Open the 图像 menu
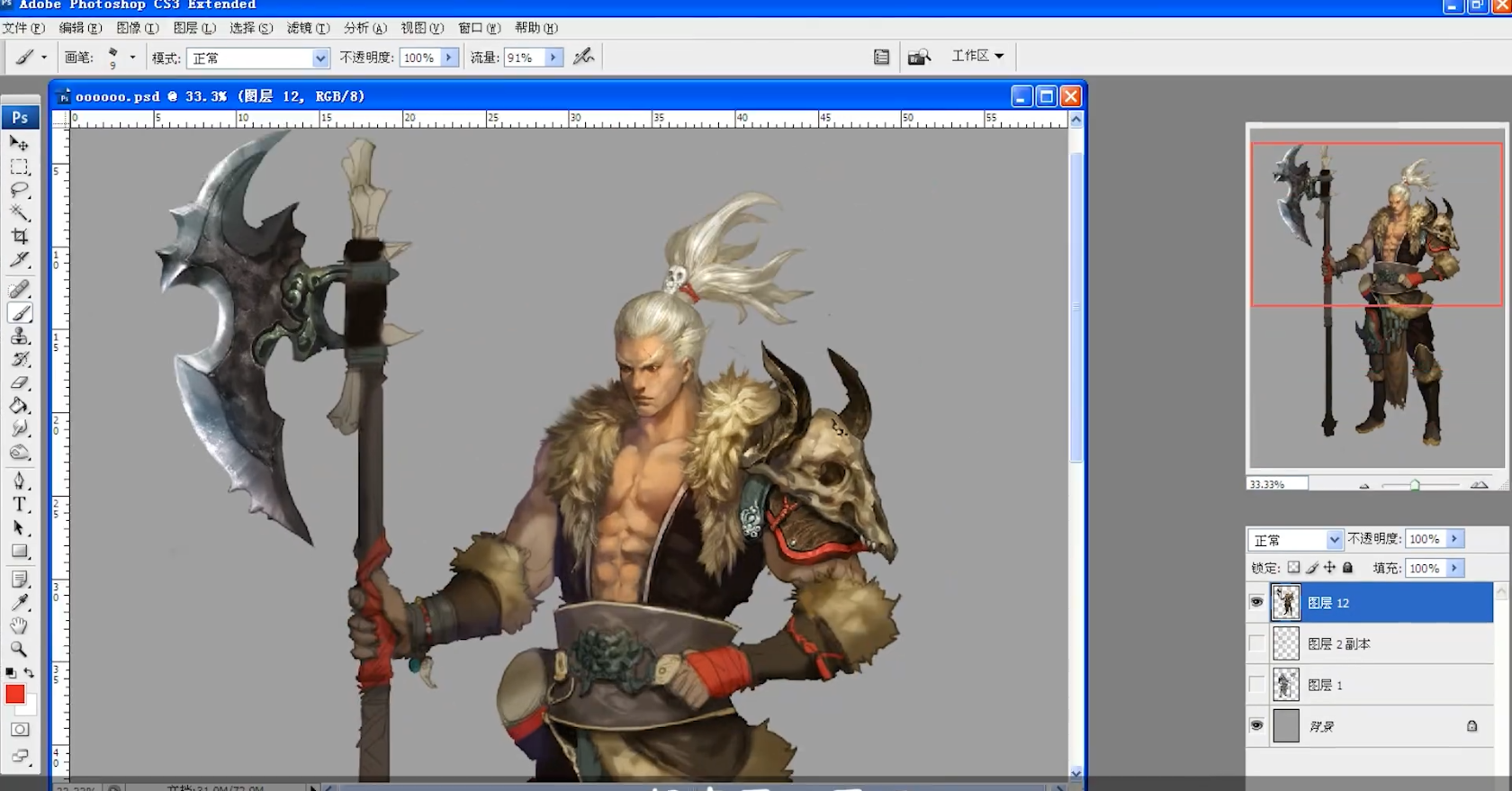1512x791 pixels. click(137, 28)
